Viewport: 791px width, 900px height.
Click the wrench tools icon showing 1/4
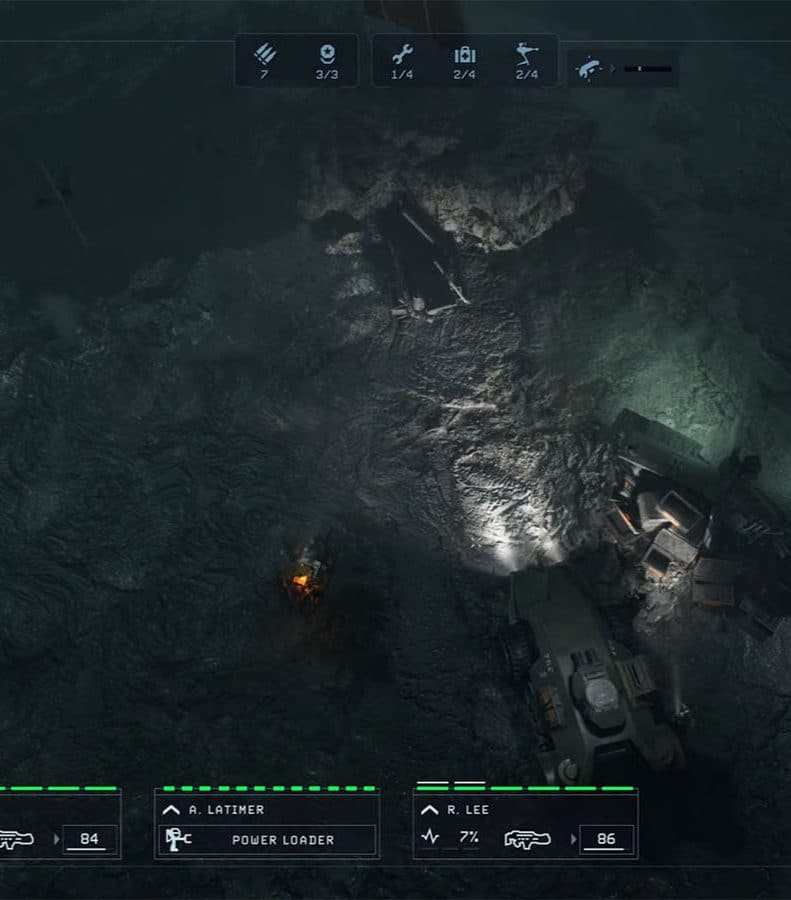(402, 55)
